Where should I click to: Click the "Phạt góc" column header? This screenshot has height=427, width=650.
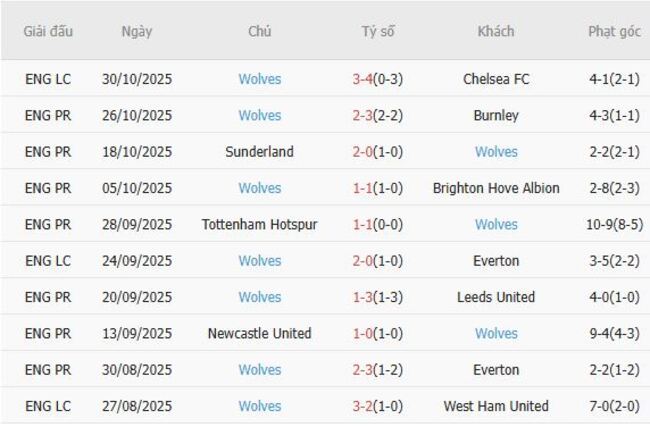(x=613, y=31)
